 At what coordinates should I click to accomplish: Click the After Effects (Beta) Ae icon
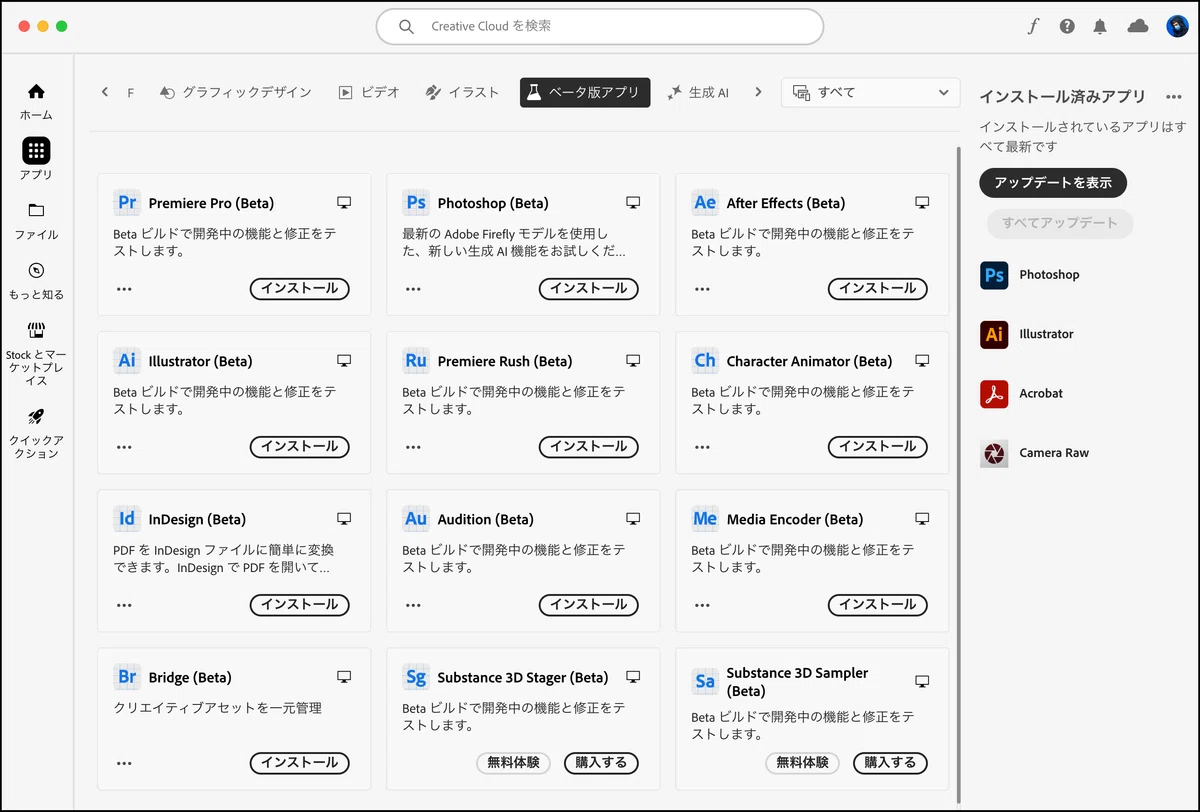click(x=705, y=202)
